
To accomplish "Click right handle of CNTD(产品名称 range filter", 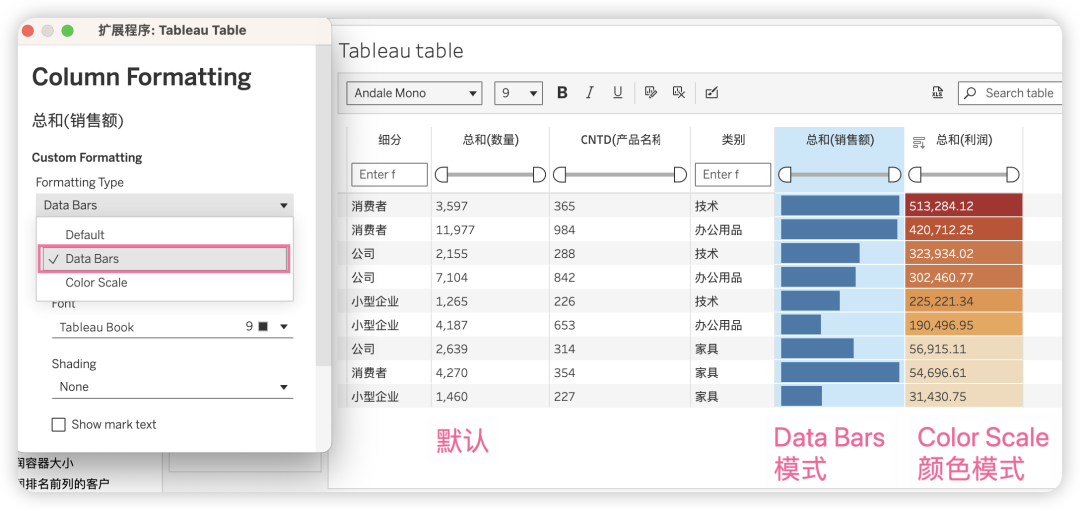I will (x=680, y=175).
